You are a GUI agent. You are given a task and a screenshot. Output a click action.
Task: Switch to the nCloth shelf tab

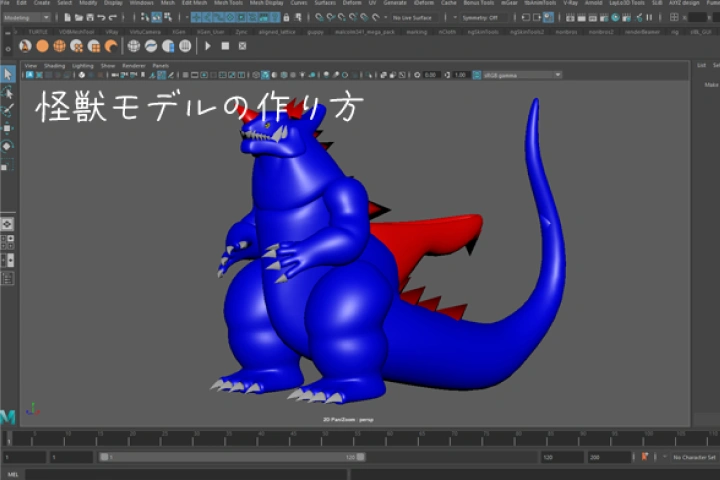(447, 32)
